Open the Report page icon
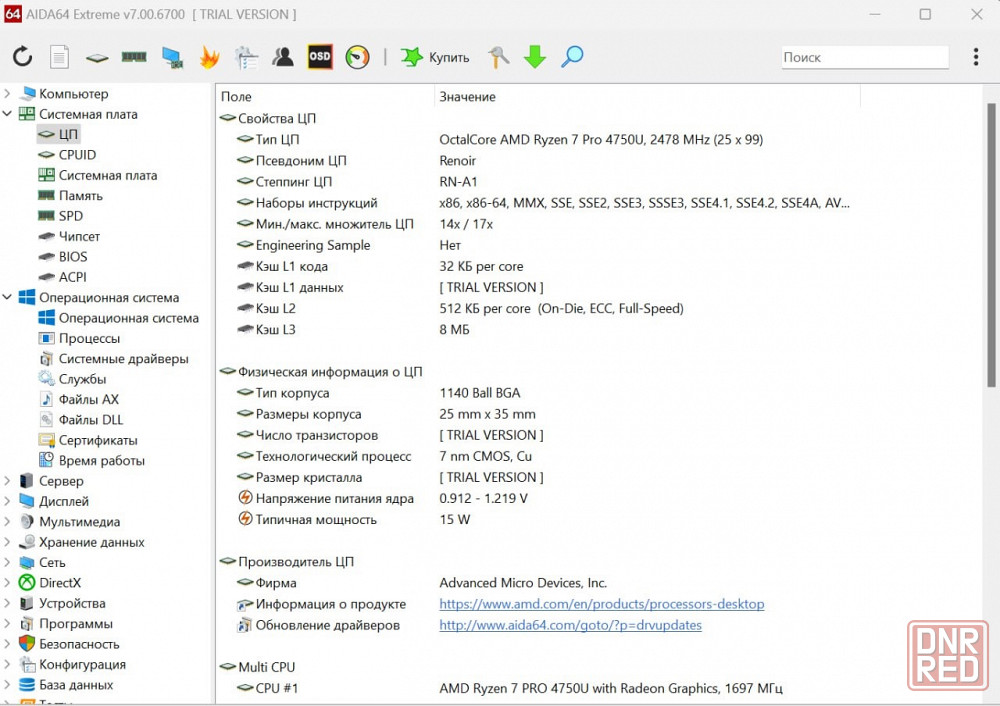1000x706 pixels. [x=60, y=57]
